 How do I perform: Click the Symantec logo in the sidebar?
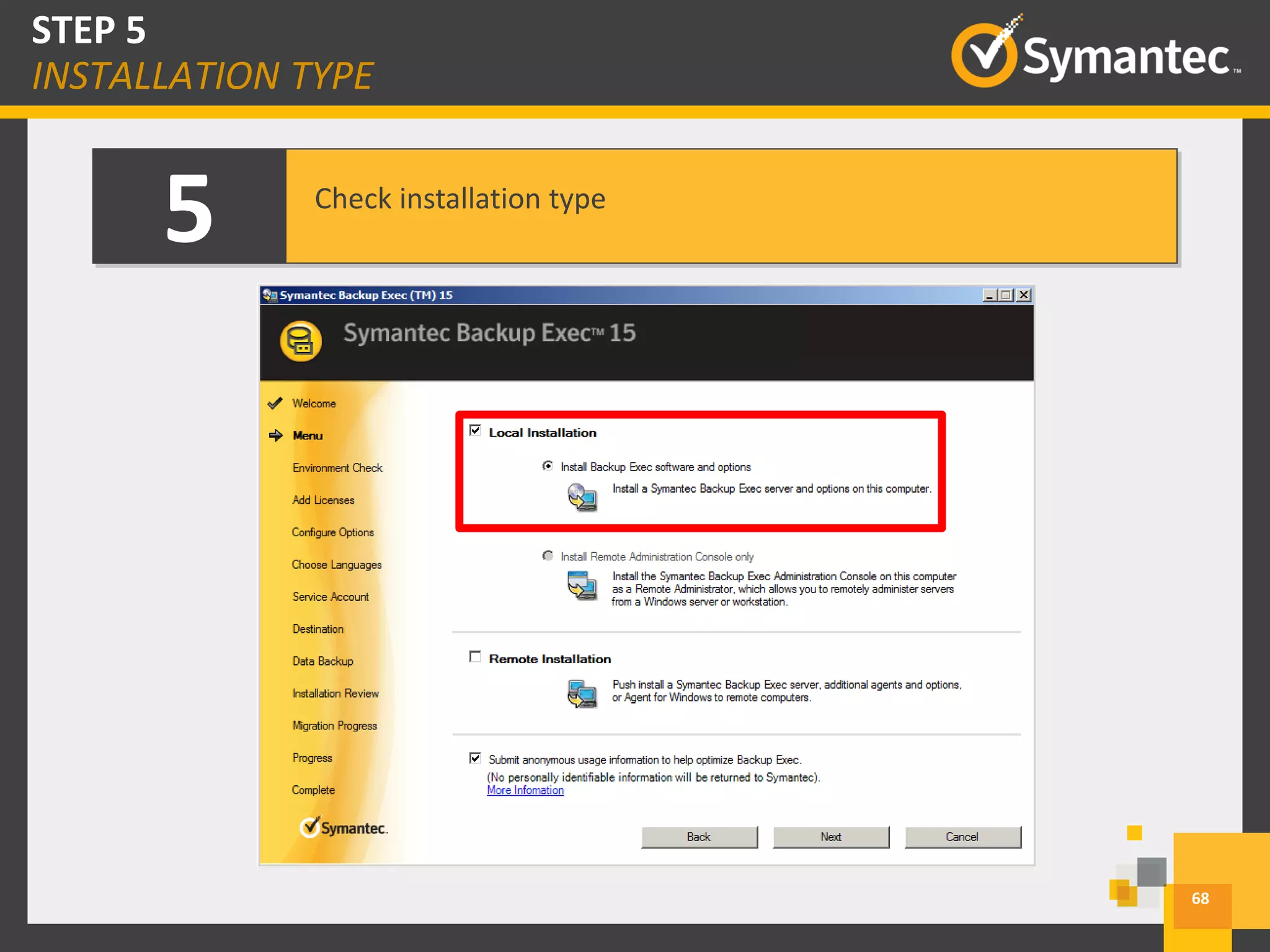[x=344, y=827]
